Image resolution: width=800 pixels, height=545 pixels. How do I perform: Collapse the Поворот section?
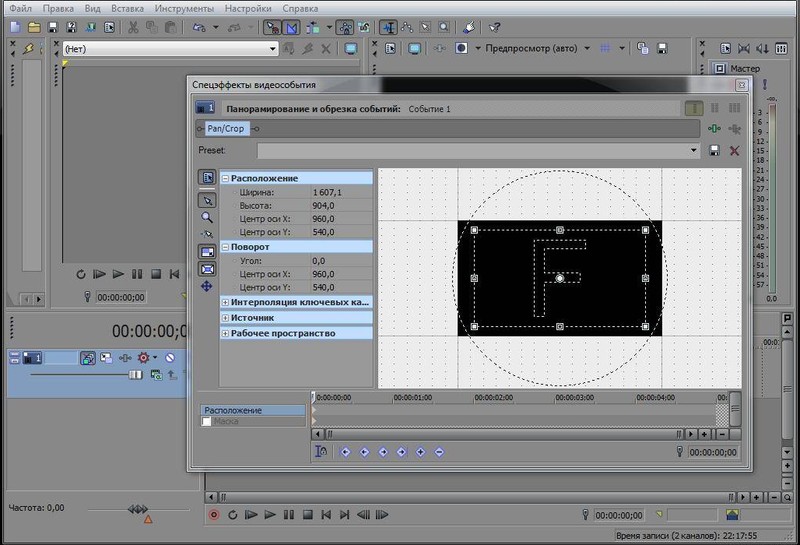click(225, 247)
